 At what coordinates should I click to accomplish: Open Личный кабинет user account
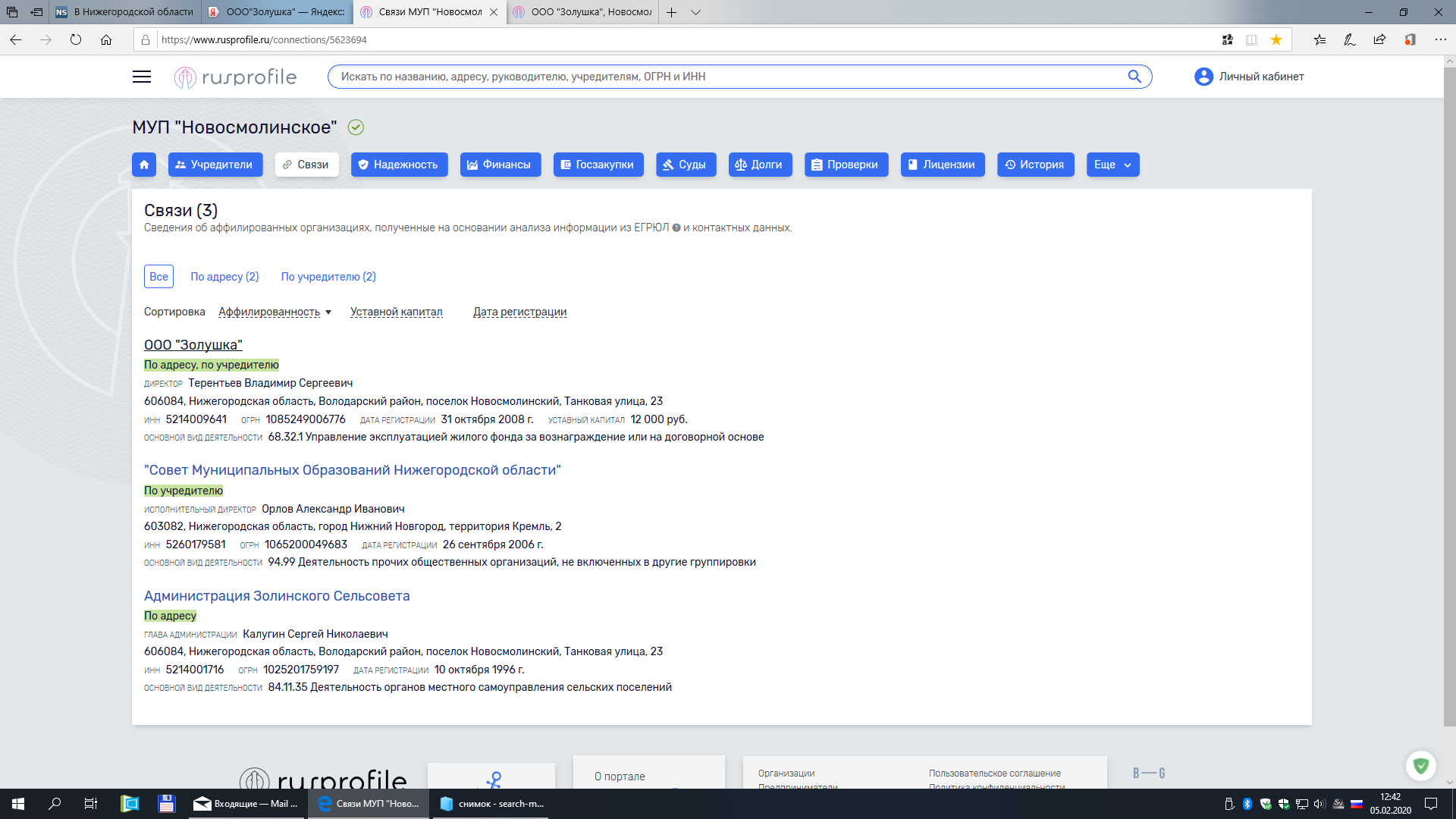tap(1249, 77)
